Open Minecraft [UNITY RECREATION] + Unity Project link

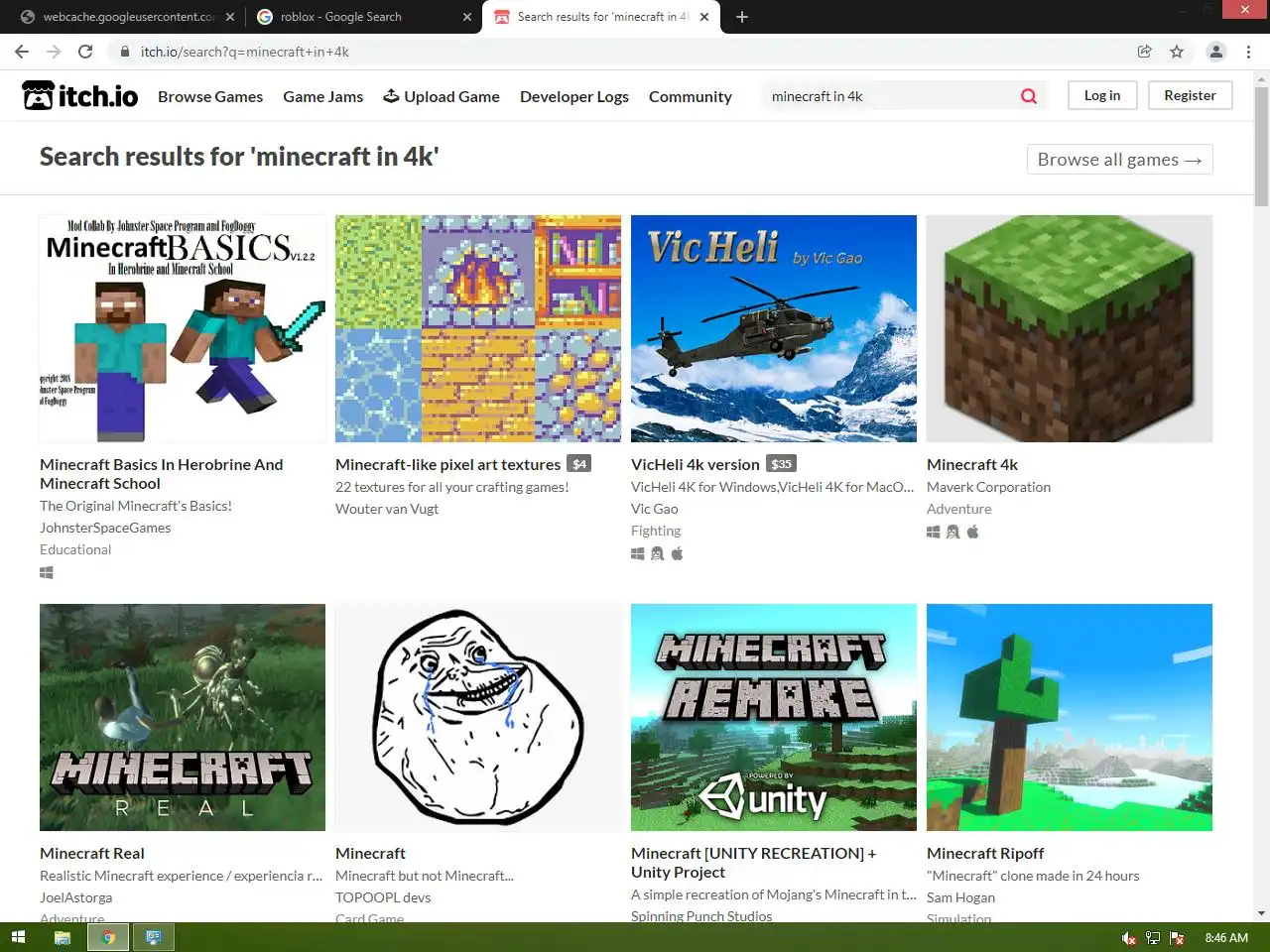tap(754, 863)
